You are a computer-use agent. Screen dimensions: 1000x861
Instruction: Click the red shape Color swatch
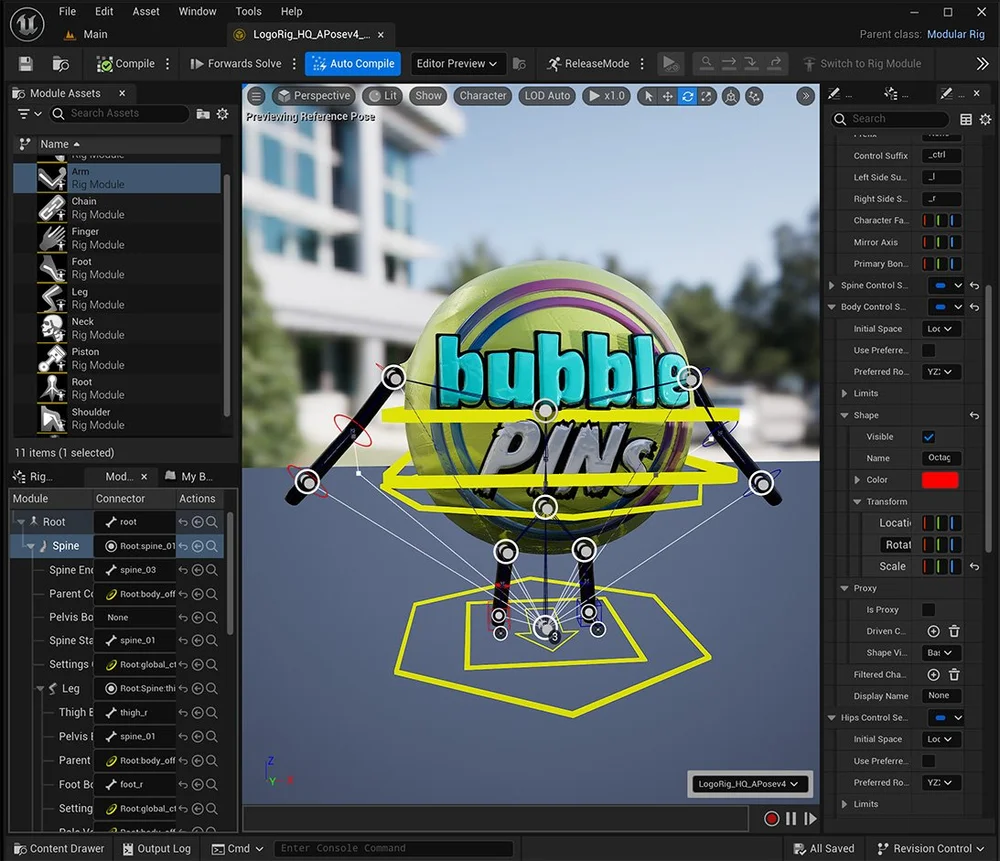click(x=940, y=480)
